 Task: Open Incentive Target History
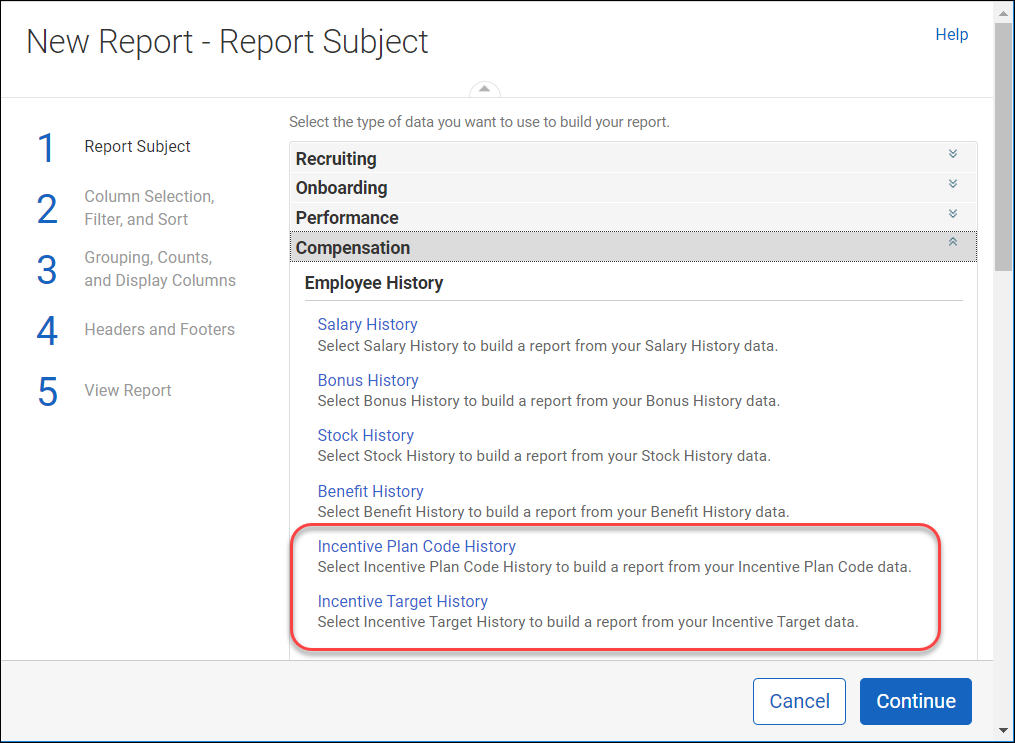coord(402,601)
